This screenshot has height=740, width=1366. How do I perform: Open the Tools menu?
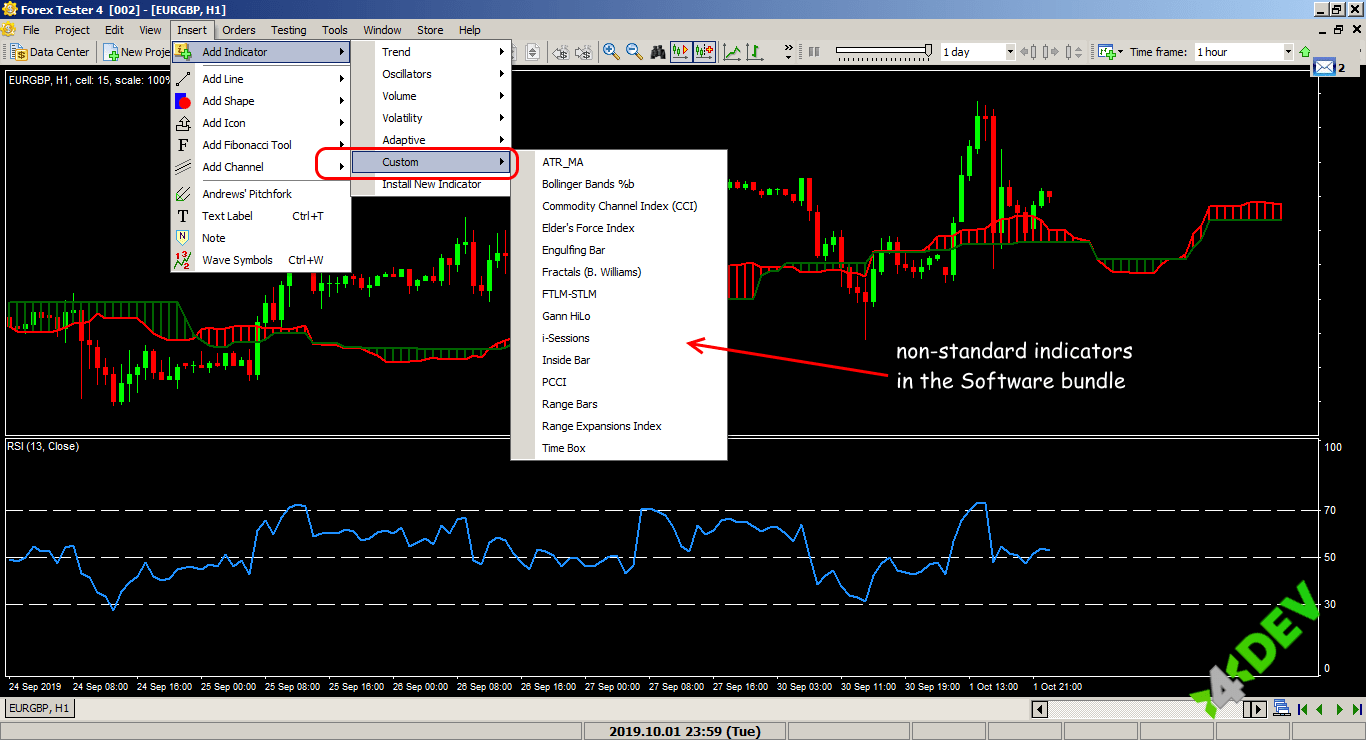click(335, 30)
